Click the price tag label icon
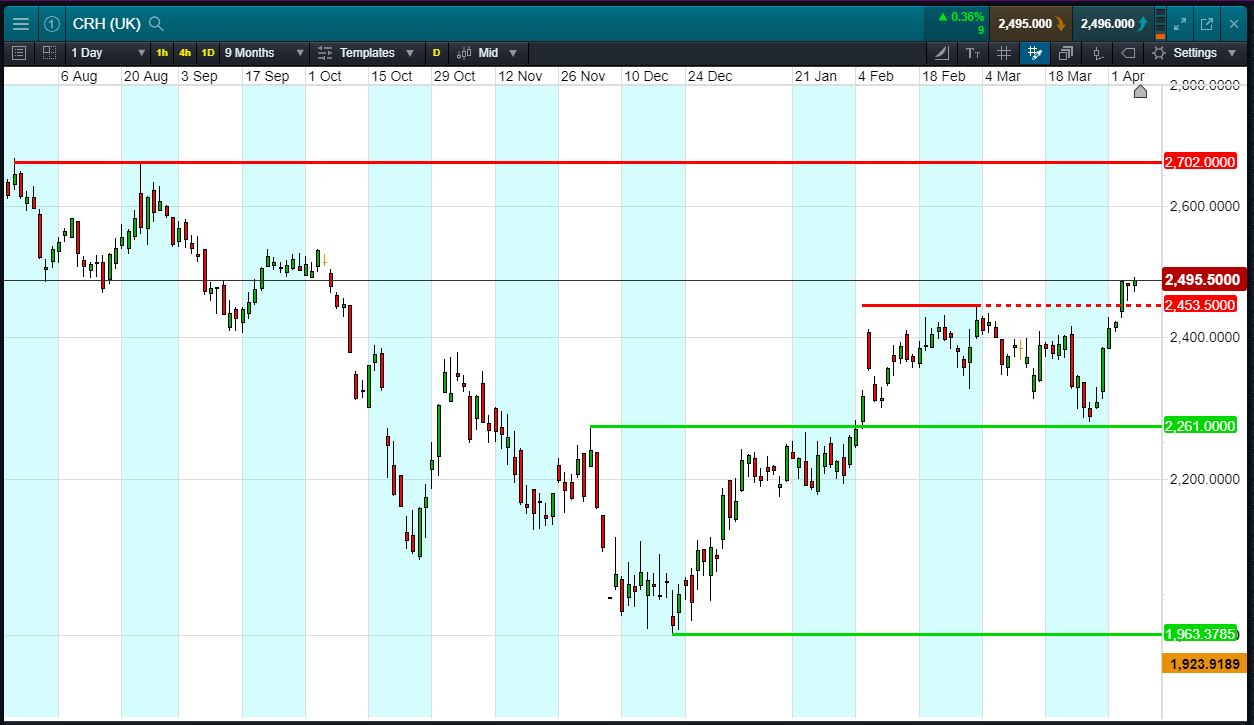The image size is (1254, 725). click(1128, 53)
